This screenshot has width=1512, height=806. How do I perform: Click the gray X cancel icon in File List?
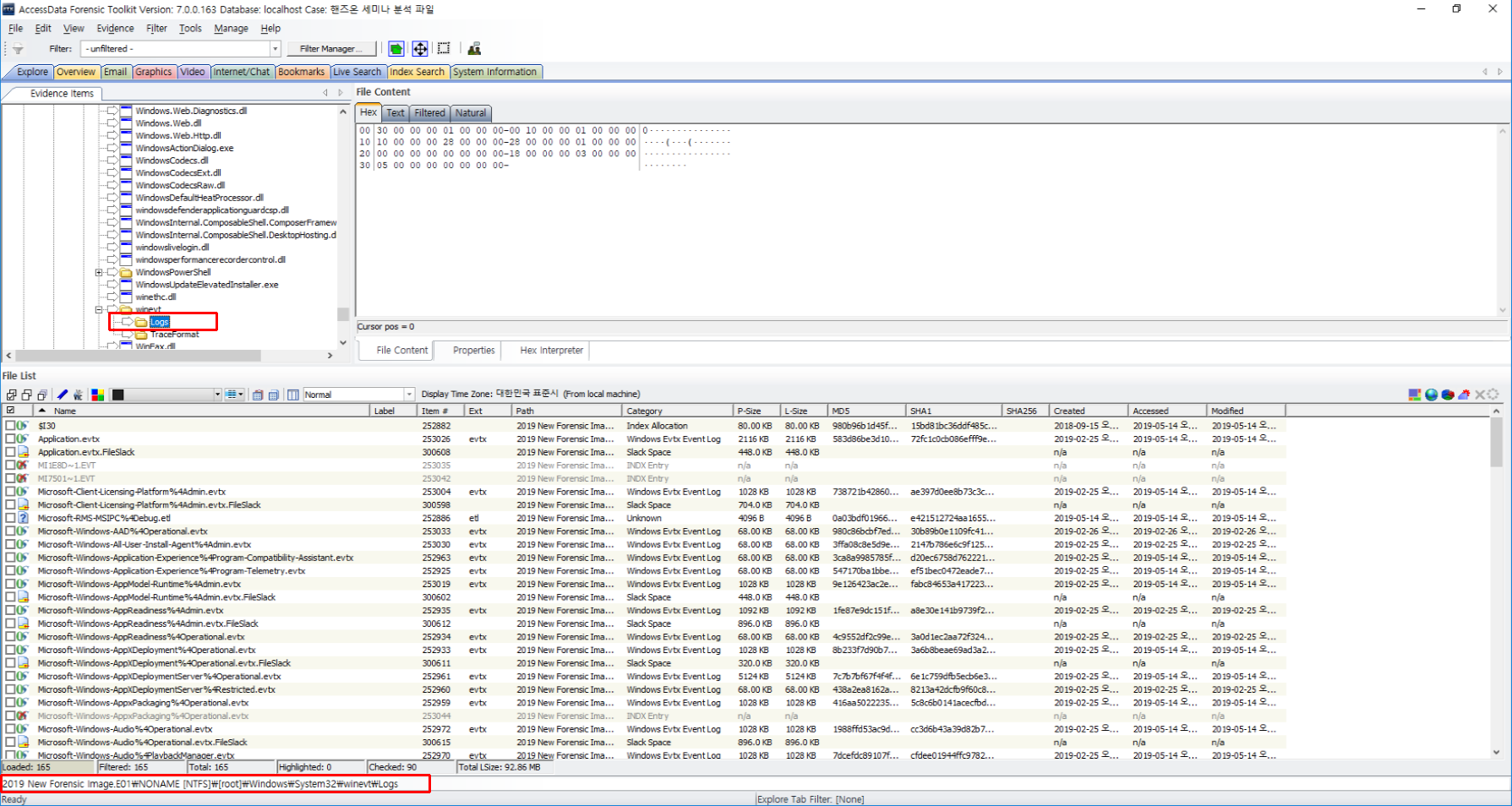pyautogui.click(x=1480, y=395)
